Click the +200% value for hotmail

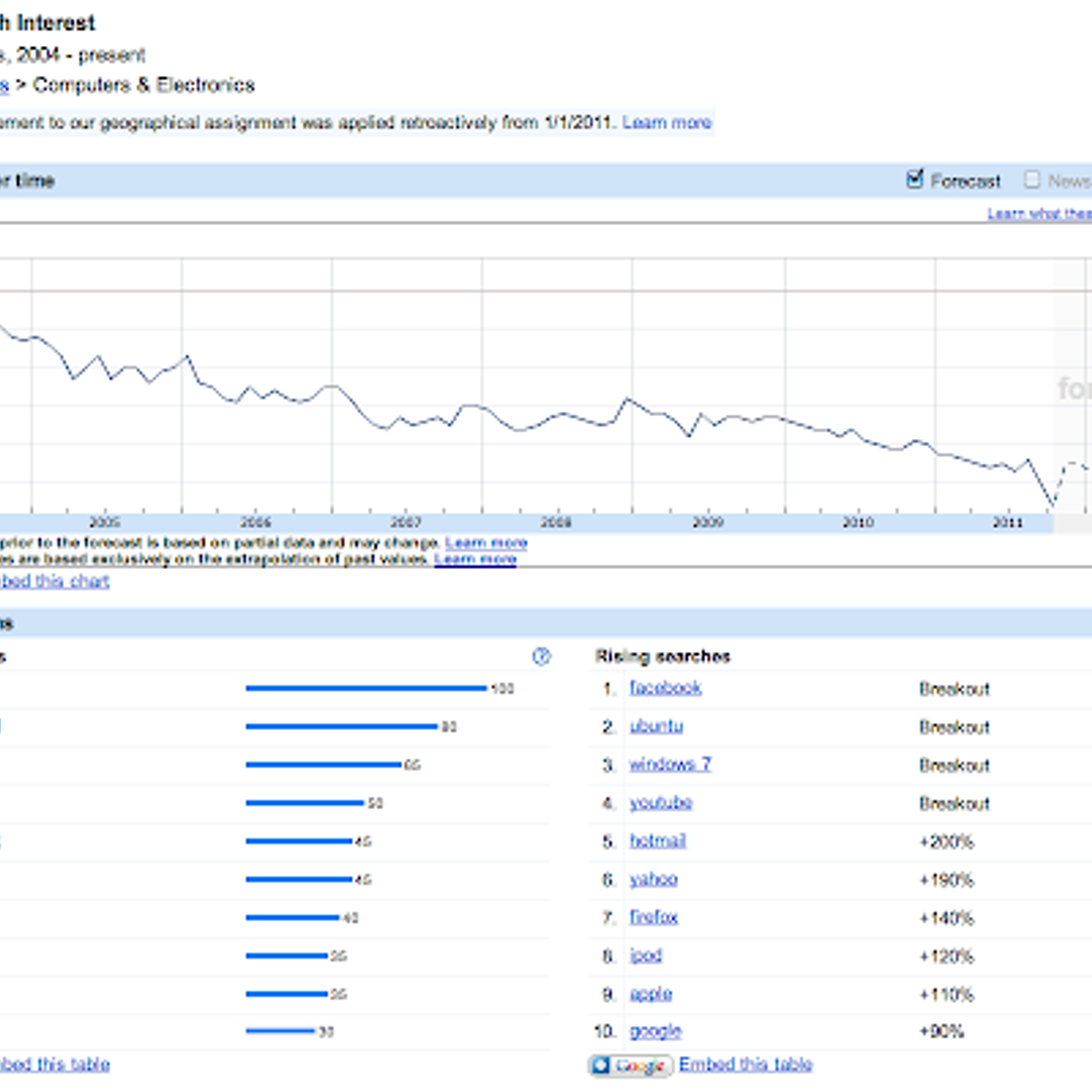coord(946,842)
